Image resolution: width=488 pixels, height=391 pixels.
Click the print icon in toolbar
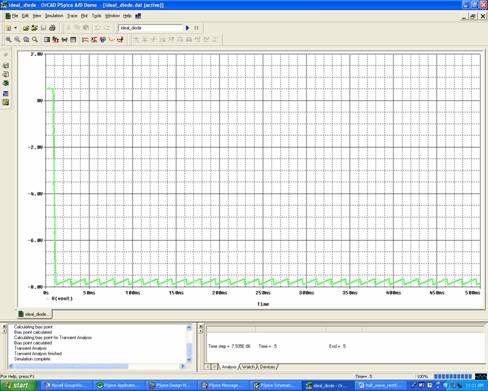[x=52, y=28]
